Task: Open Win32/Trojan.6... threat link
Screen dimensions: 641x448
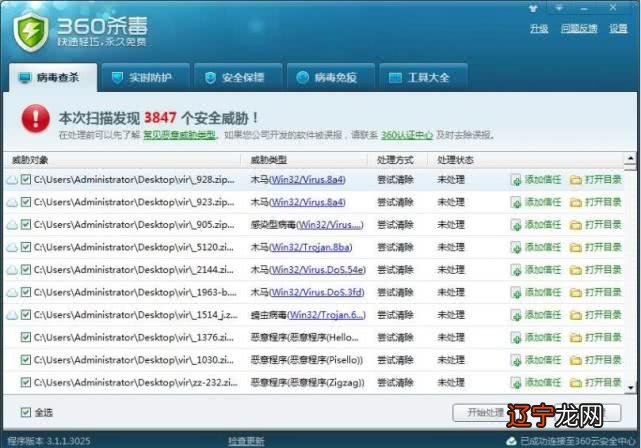Action: (x=326, y=315)
